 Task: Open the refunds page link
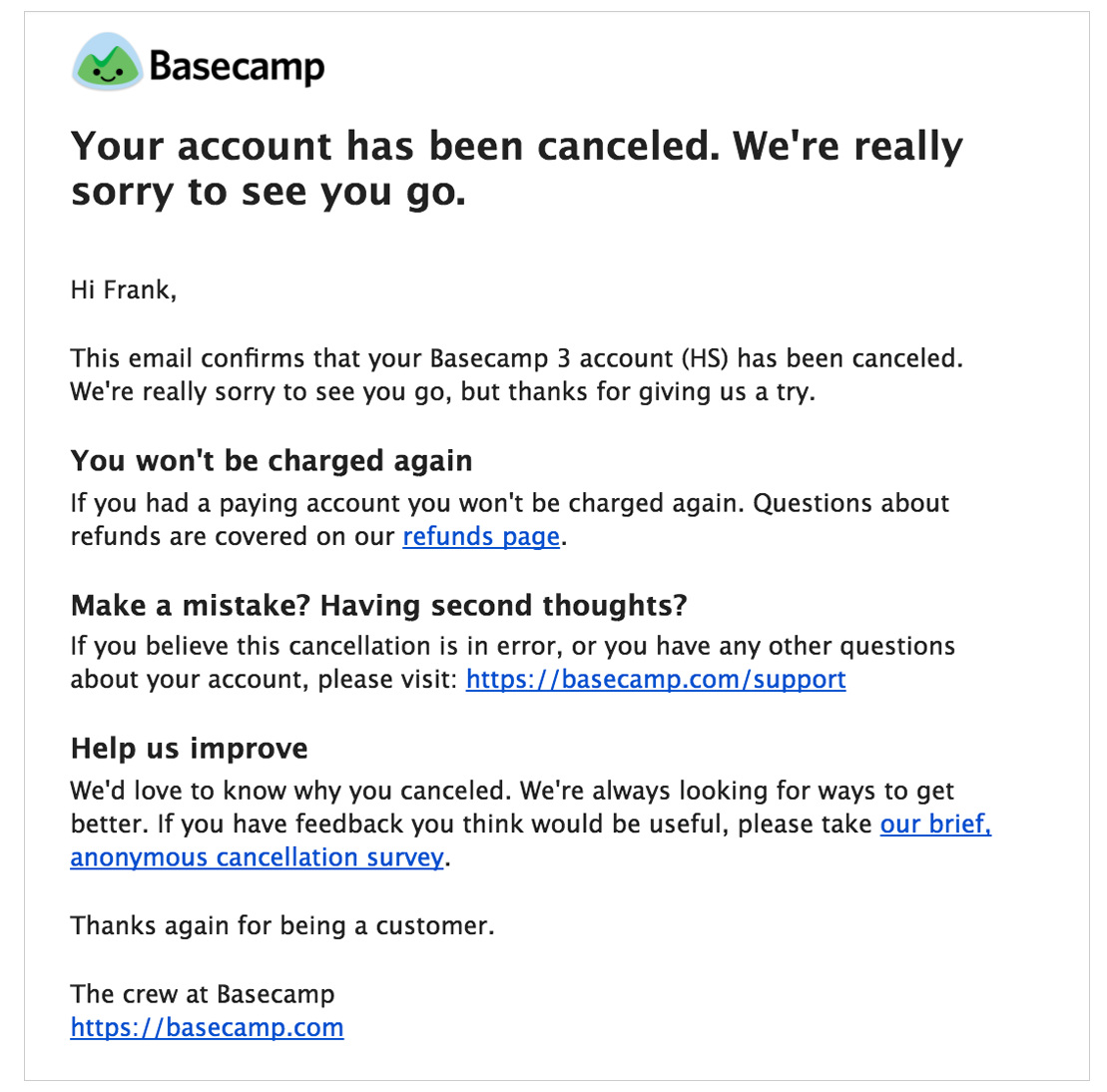click(480, 537)
